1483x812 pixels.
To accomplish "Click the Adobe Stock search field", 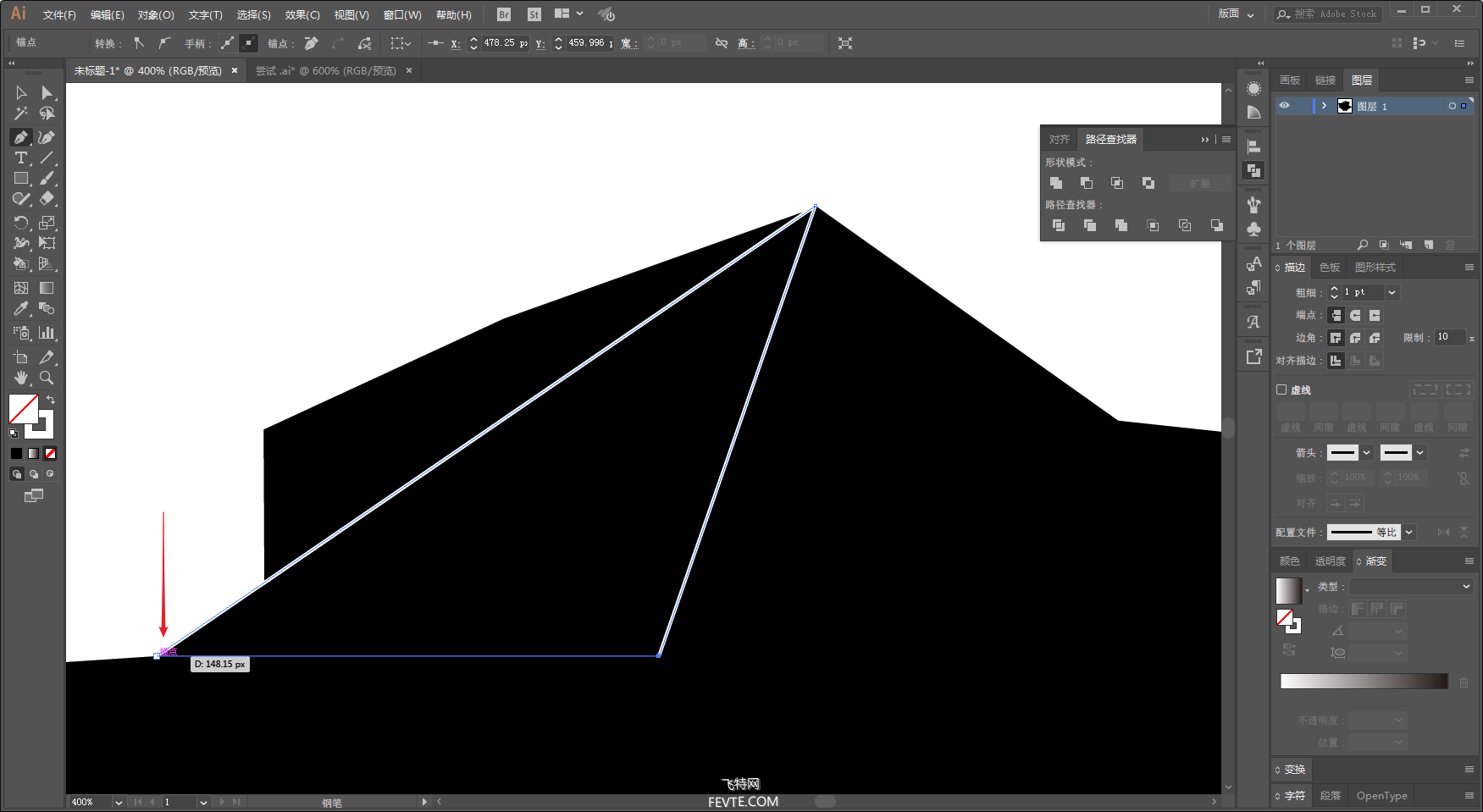I will tap(1328, 14).
